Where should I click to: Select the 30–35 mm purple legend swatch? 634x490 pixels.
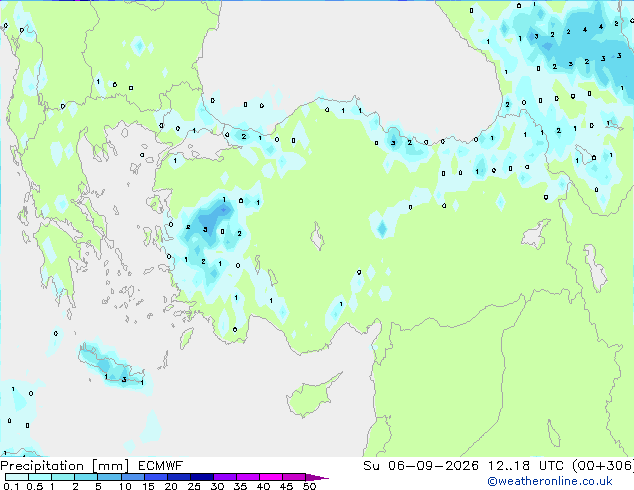tap(225, 477)
